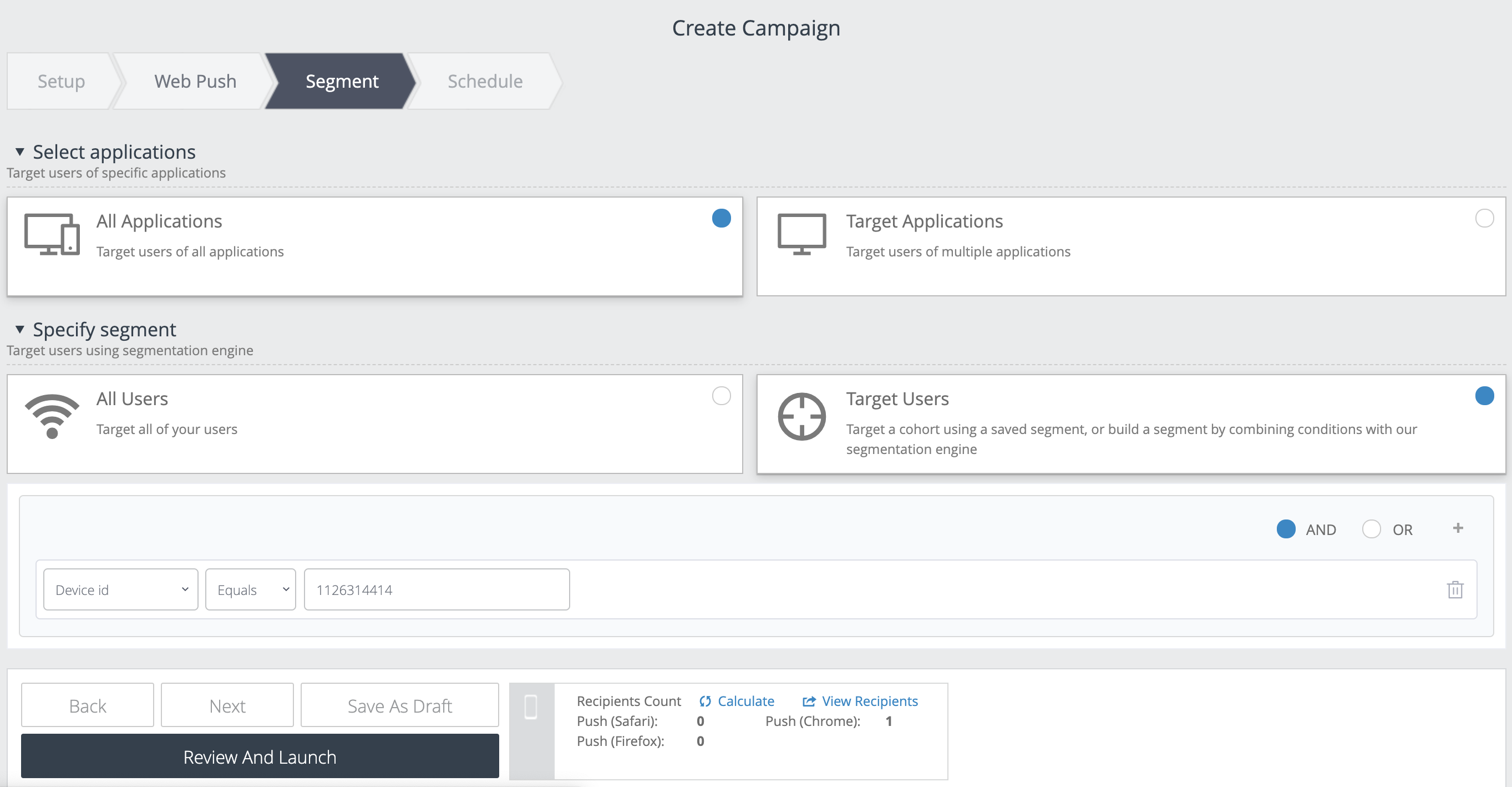Click the trash icon to delete condition

1454,589
